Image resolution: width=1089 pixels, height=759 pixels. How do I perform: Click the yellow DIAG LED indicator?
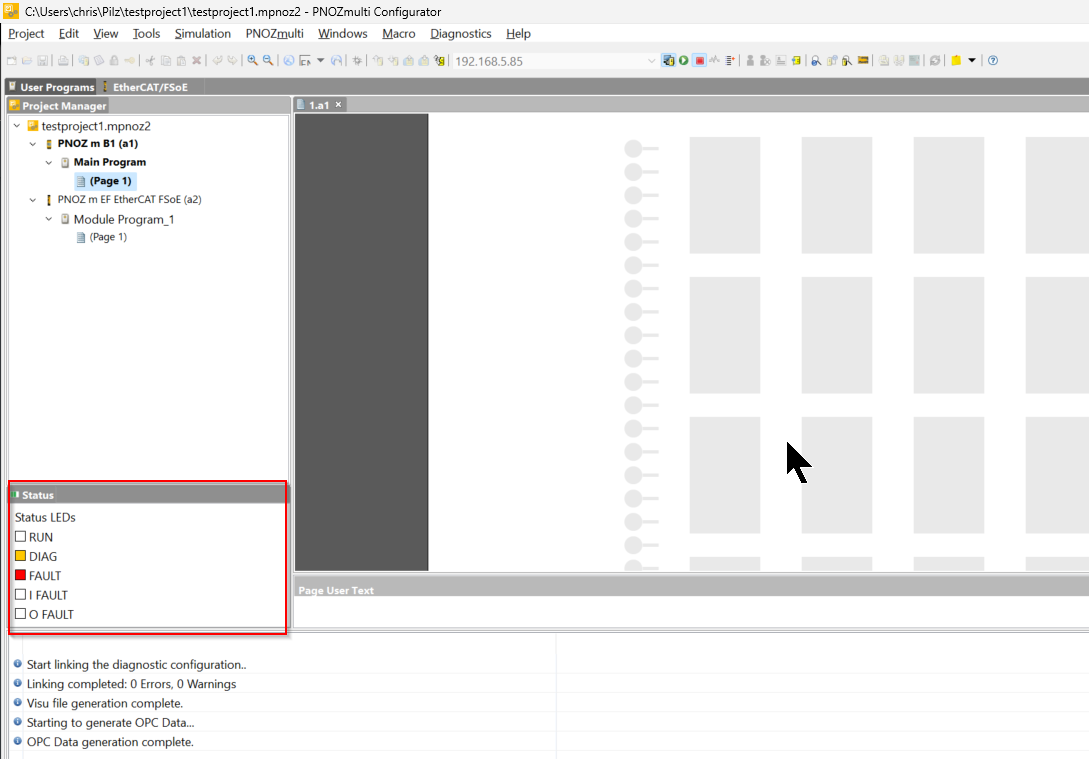tap(20, 556)
